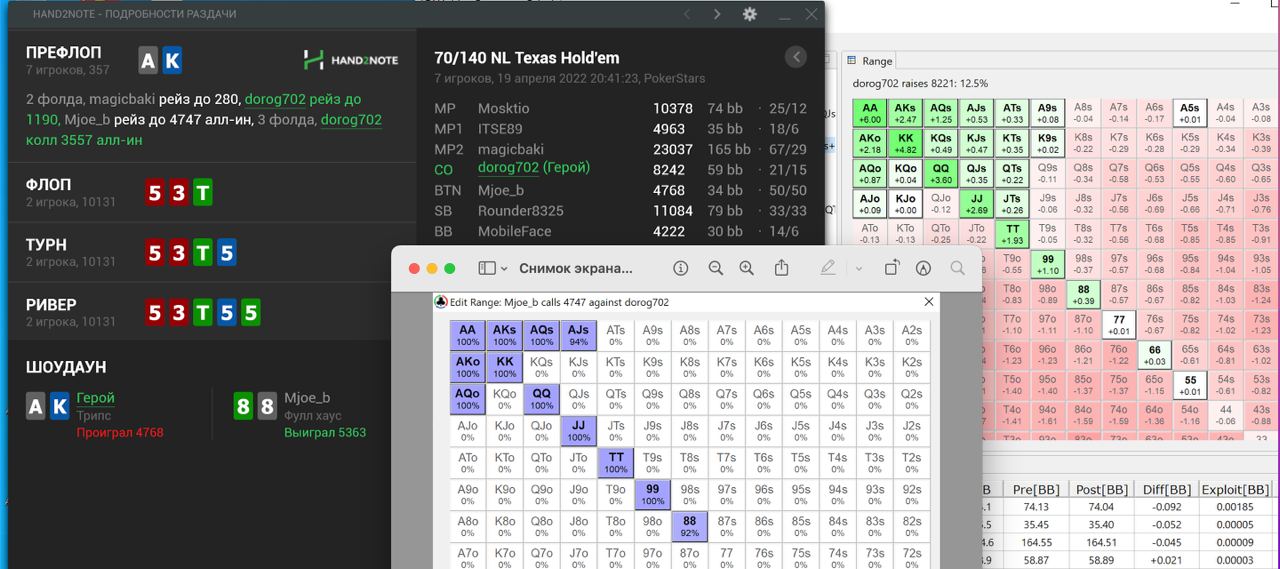Open search in Preview toolbar
The width and height of the screenshot is (1280, 569).
pos(958,268)
